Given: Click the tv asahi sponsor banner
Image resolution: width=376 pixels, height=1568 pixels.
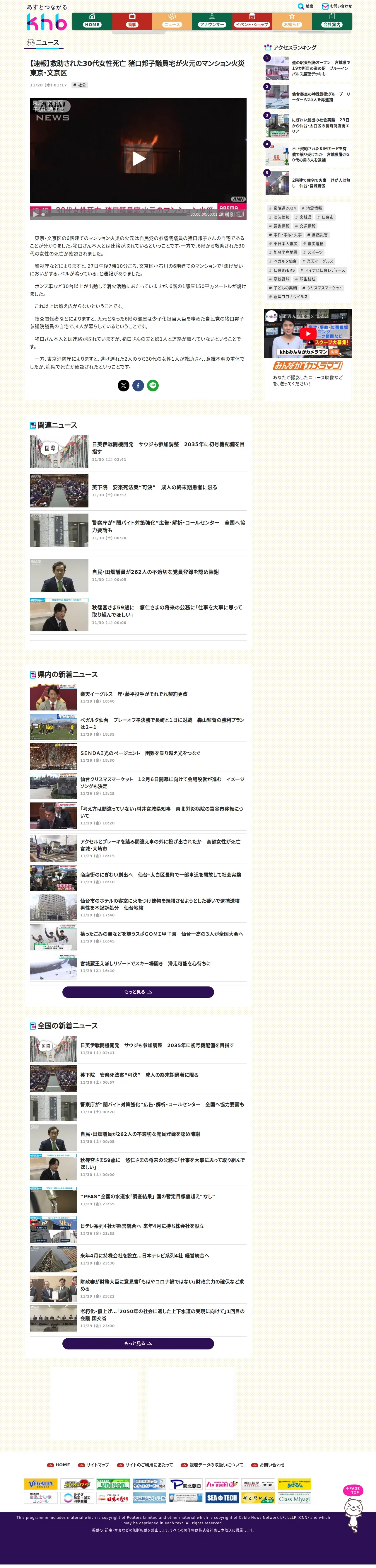Looking at the screenshot, I should 222,1484.
